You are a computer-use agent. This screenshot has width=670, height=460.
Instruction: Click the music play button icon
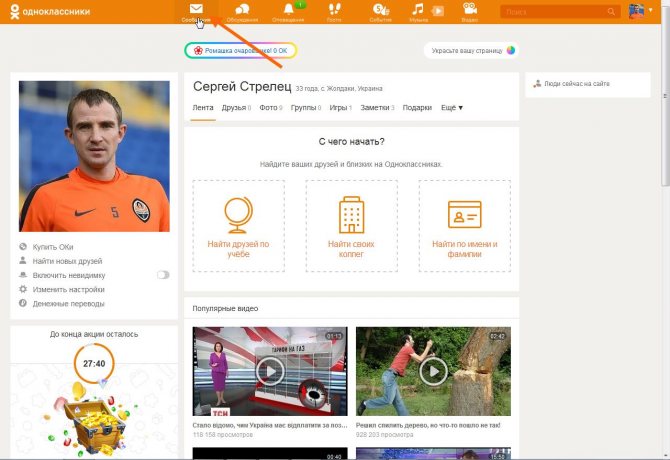pos(438,11)
